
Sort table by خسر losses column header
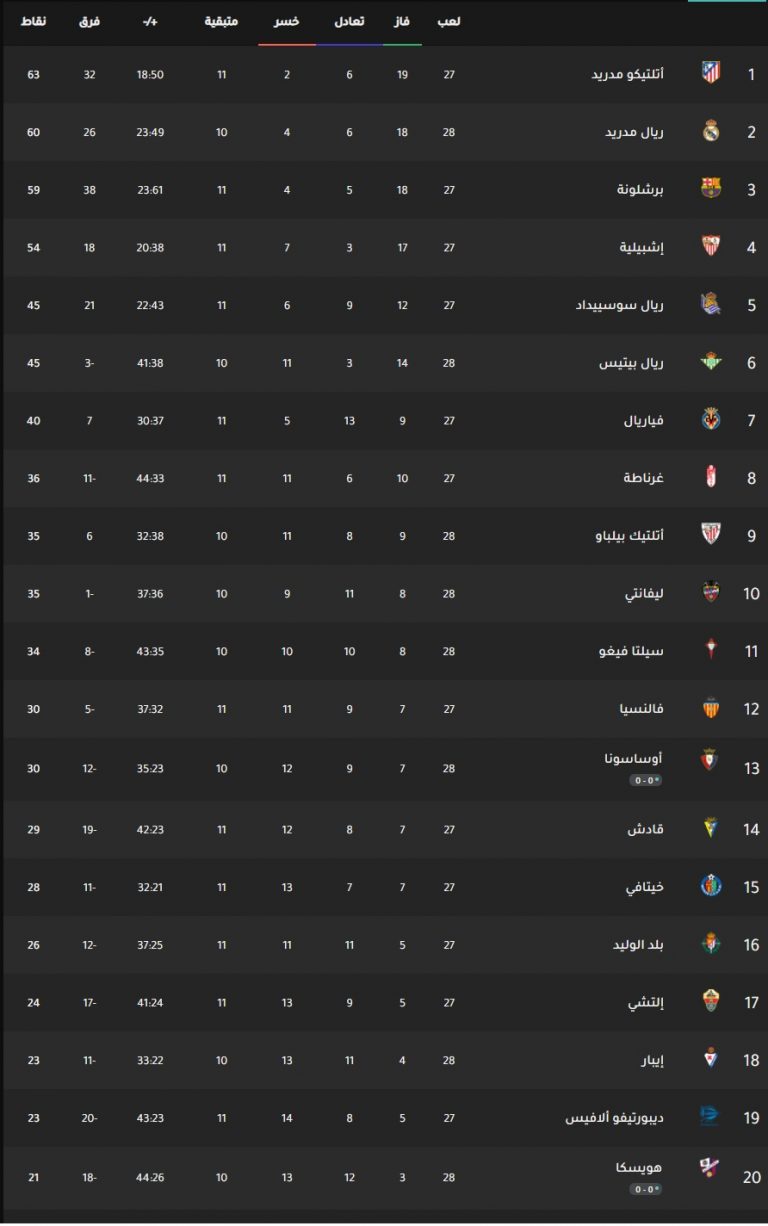click(287, 21)
